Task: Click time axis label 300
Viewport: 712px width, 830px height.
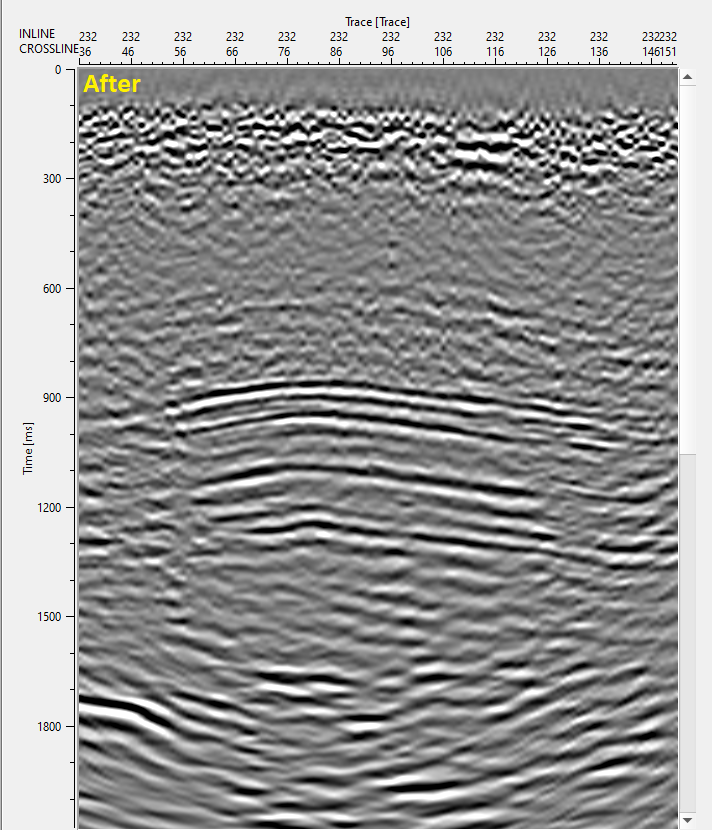Action: pos(52,179)
